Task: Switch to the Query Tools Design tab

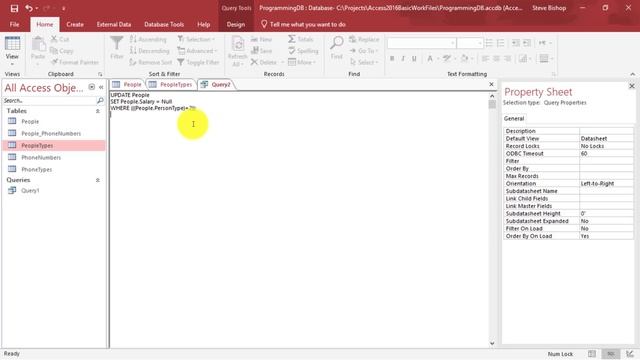Action: (x=236, y=24)
